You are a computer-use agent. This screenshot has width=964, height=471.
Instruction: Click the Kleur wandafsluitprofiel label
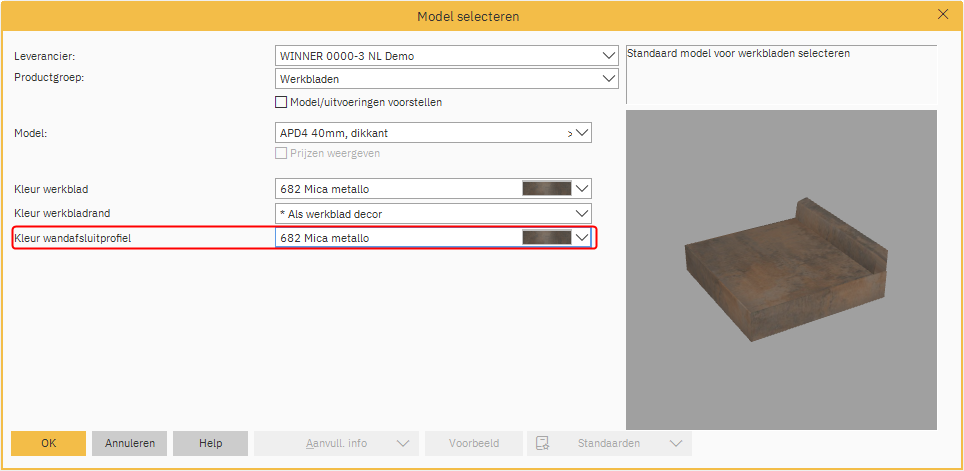(73, 237)
